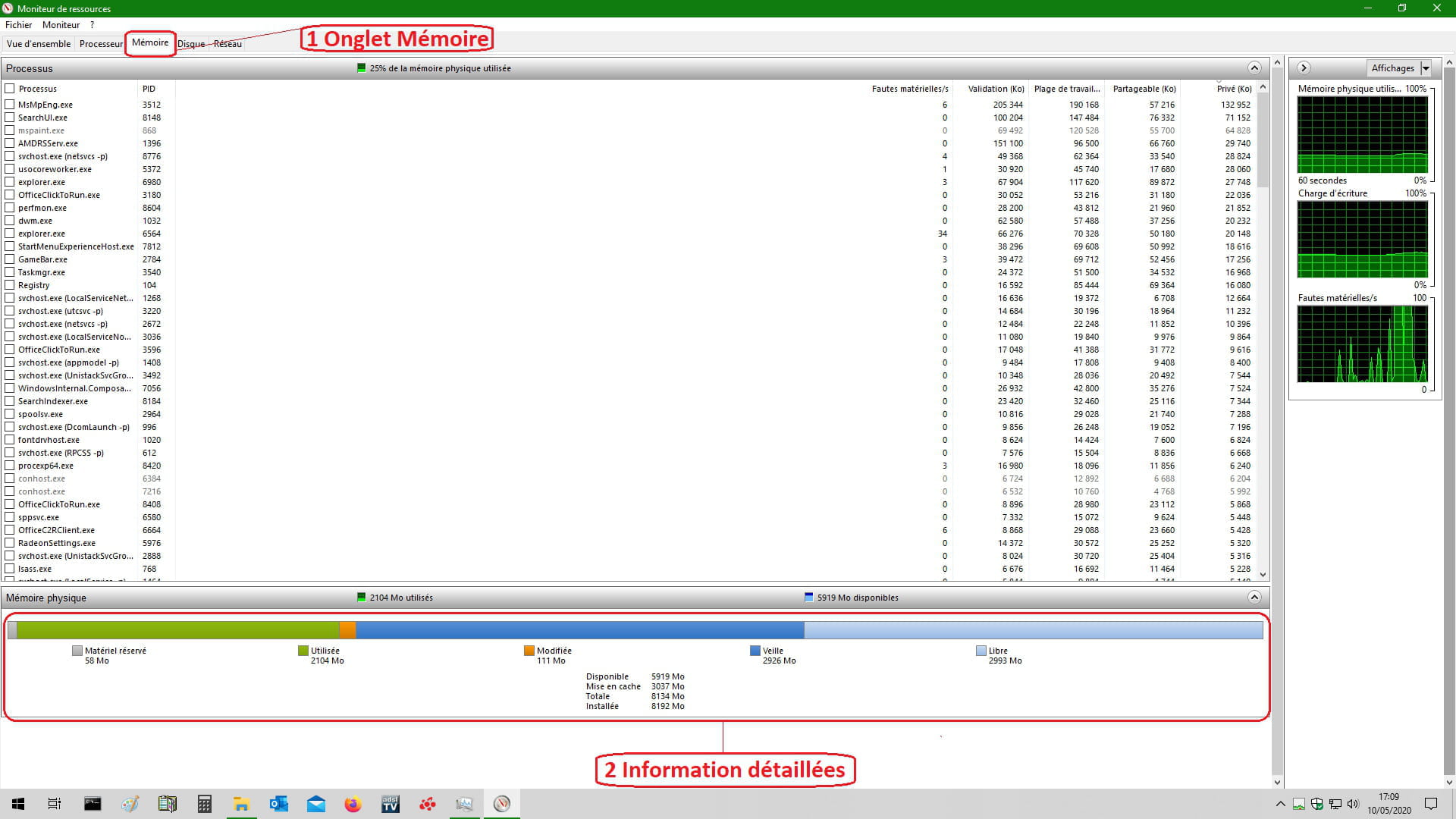
Task: Open the Moniteur menu
Action: click(x=61, y=25)
